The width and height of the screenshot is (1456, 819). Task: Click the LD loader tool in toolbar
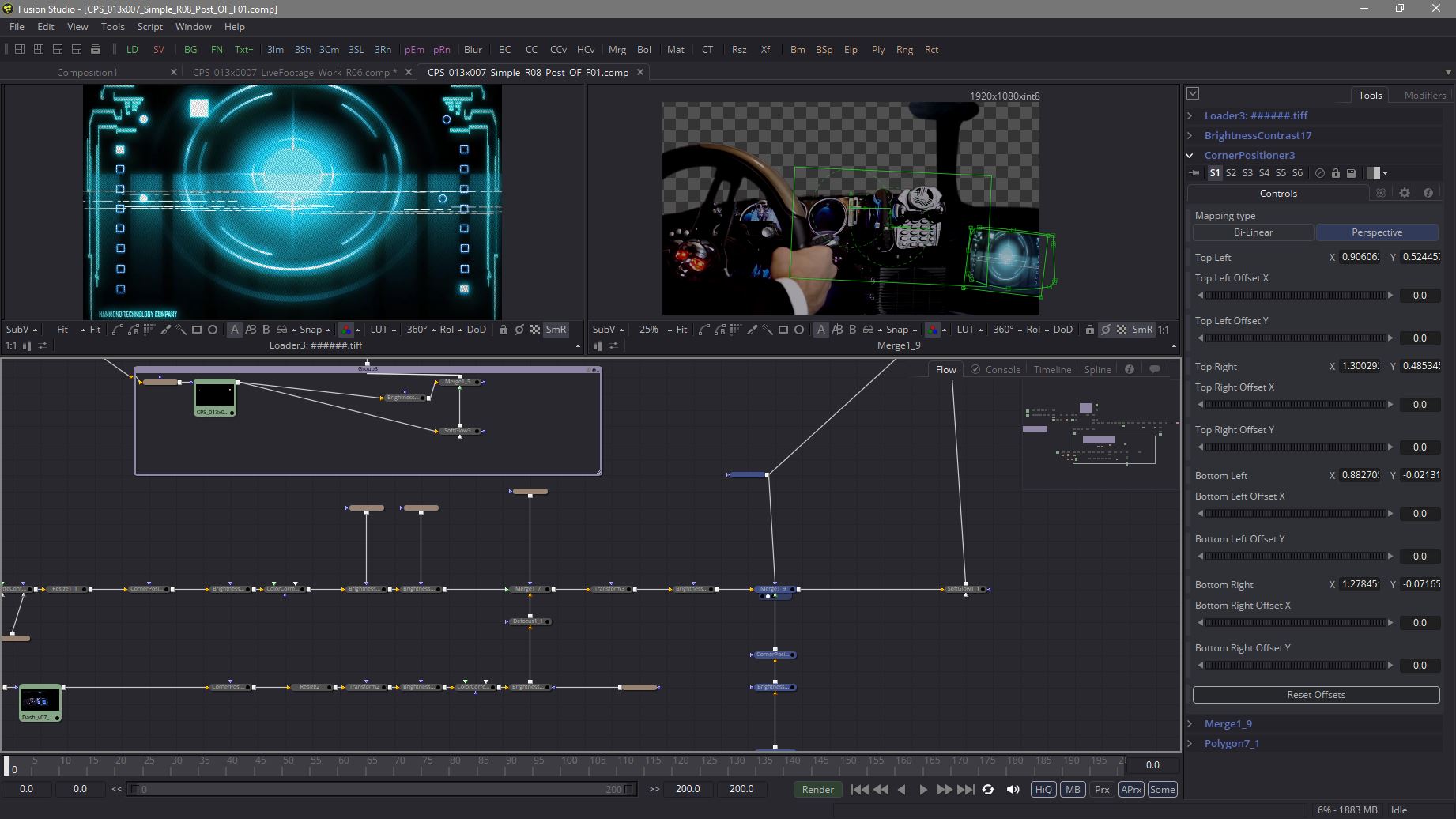(132, 49)
